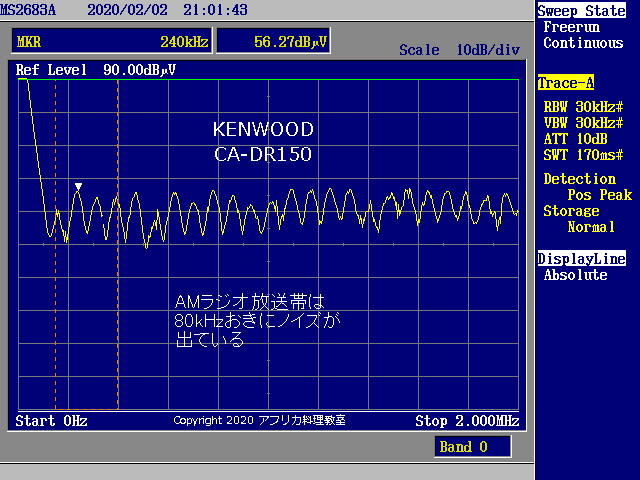Screen dimensions: 640x480
Task: Click the Start 0Hz label
Action: [x=51, y=420]
